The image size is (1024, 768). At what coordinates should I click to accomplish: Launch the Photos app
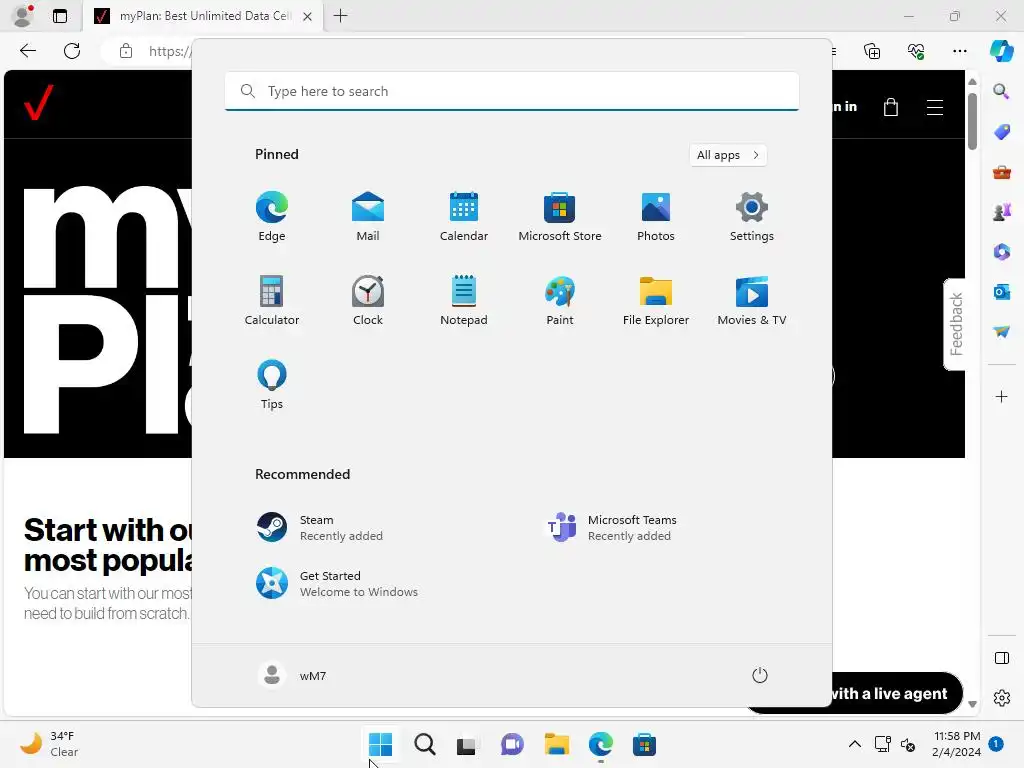[x=656, y=217]
